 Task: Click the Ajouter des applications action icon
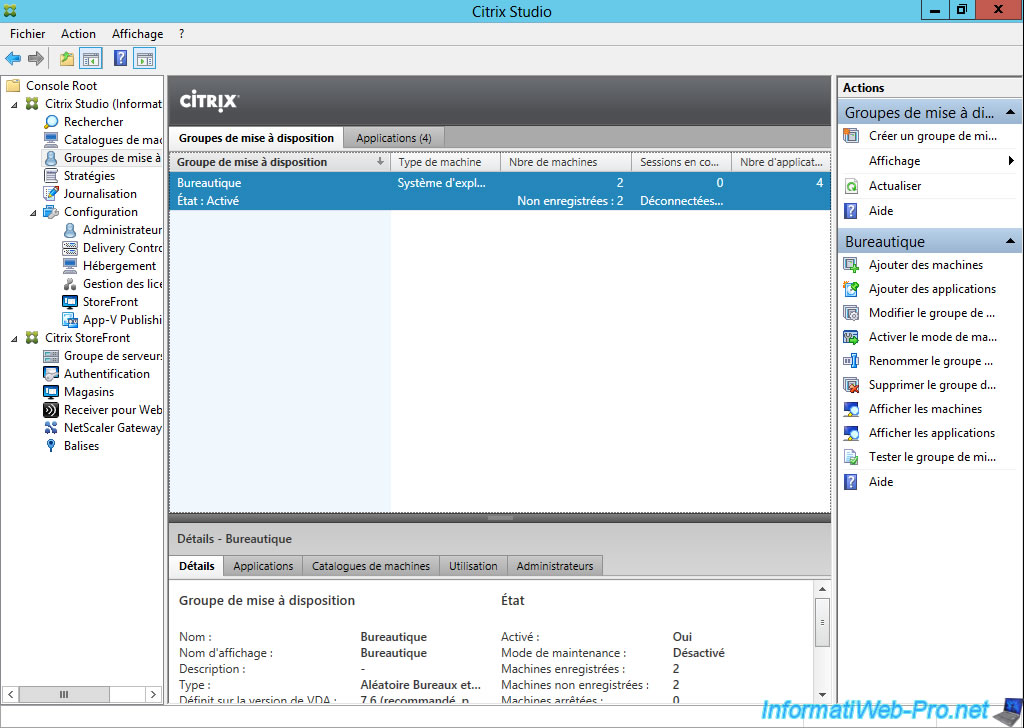pyautogui.click(x=851, y=289)
